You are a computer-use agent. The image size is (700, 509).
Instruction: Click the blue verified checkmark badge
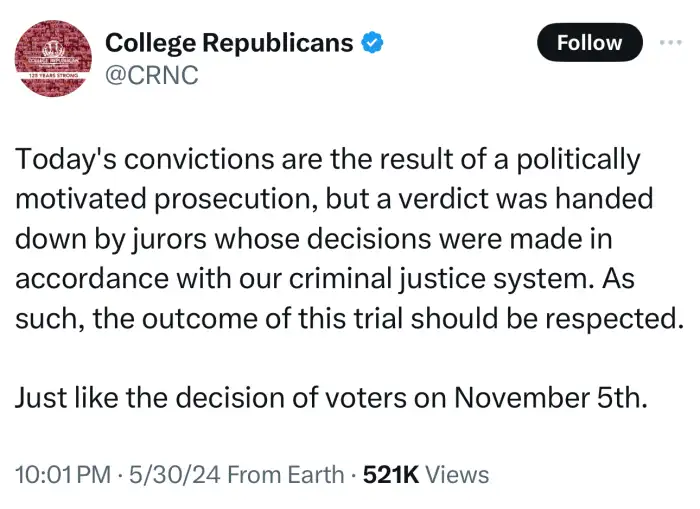coord(375,42)
